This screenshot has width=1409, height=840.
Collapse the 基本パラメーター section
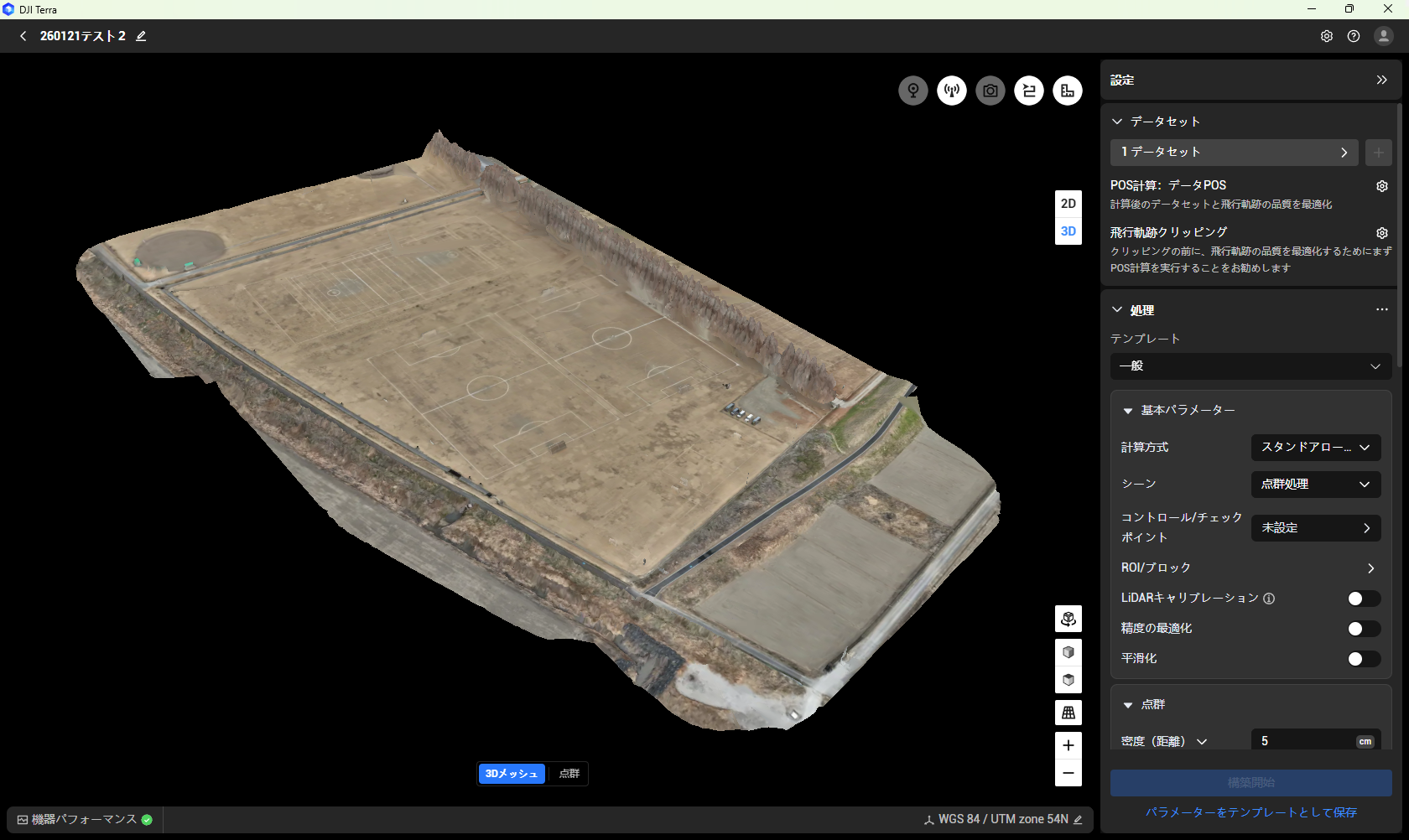click(1128, 411)
